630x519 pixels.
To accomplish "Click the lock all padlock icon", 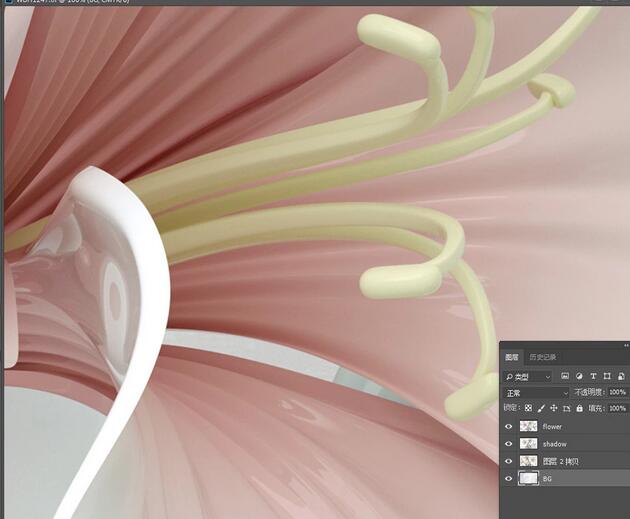I will pyautogui.click(x=580, y=409).
